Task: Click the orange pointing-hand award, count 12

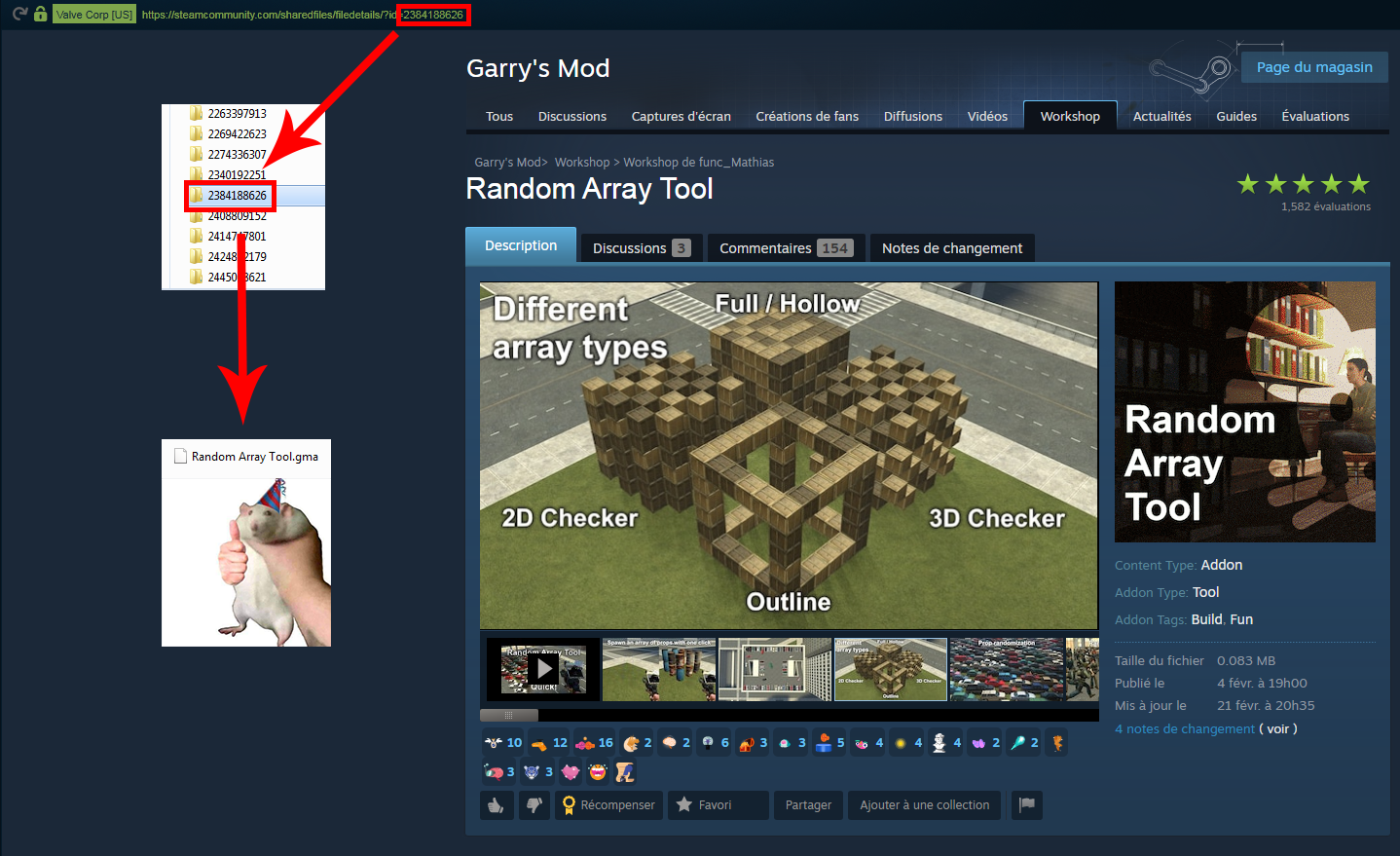Action: coord(549,743)
